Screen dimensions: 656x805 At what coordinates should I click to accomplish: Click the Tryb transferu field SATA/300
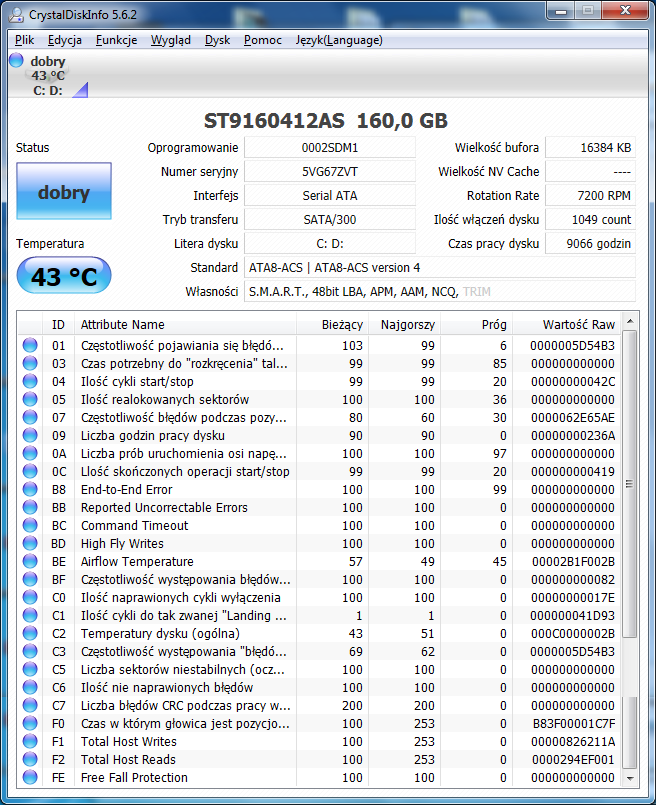[330, 220]
